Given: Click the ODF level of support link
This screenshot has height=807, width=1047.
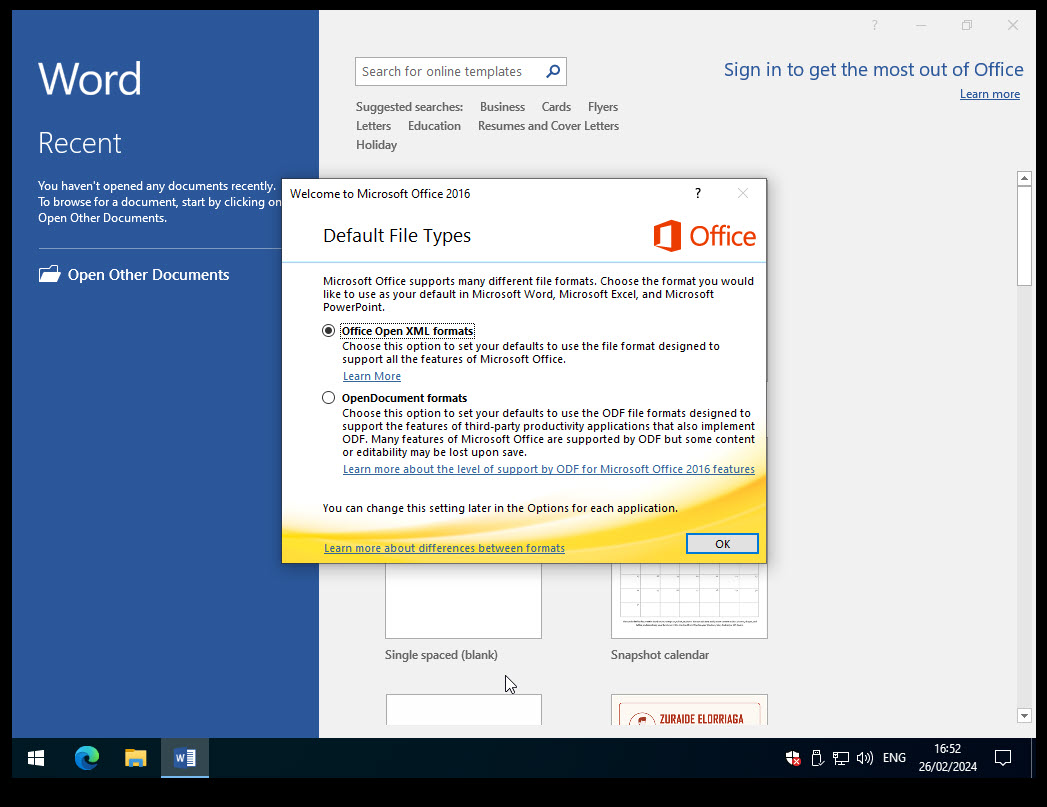Looking at the screenshot, I should [x=548, y=469].
